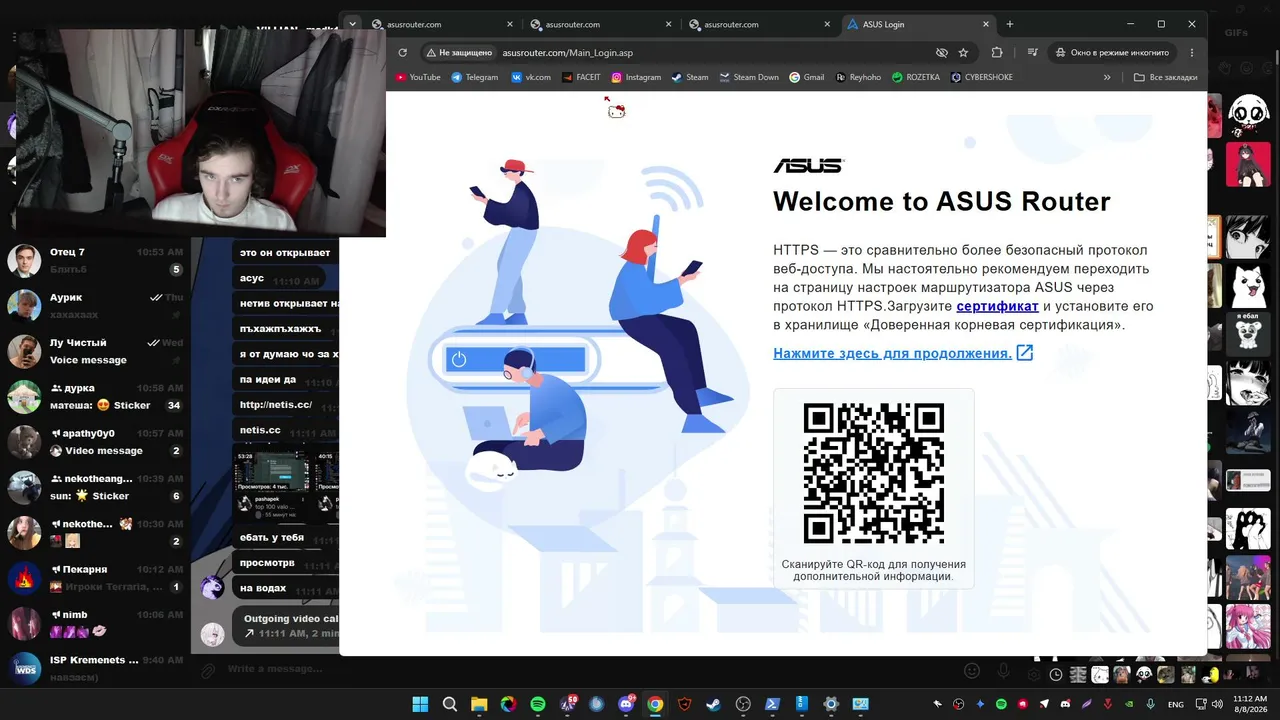Open Chrome's three-dot menu
The height and width of the screenshot is (720, 1280).
1192,53
